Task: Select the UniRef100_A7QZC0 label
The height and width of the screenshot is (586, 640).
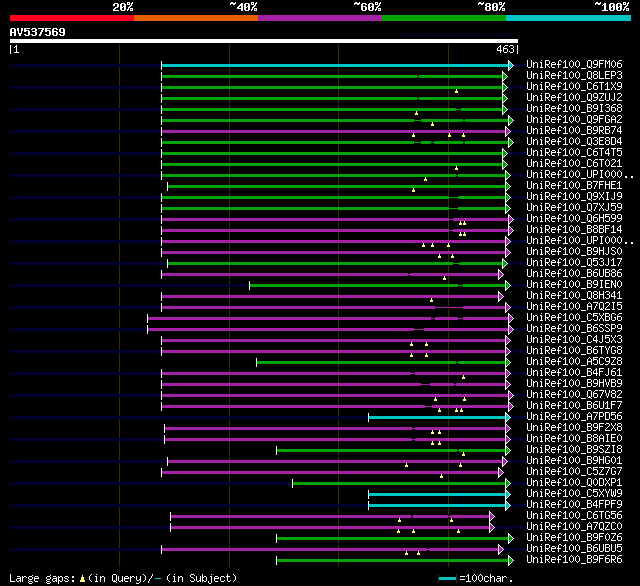Action: 574,527
